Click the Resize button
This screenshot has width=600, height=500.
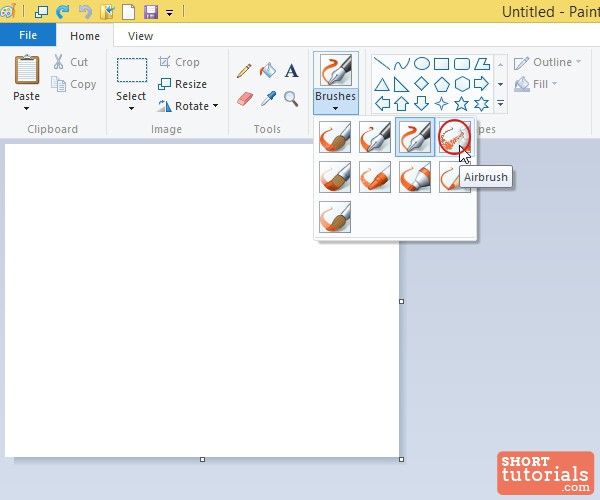point(183,84)
